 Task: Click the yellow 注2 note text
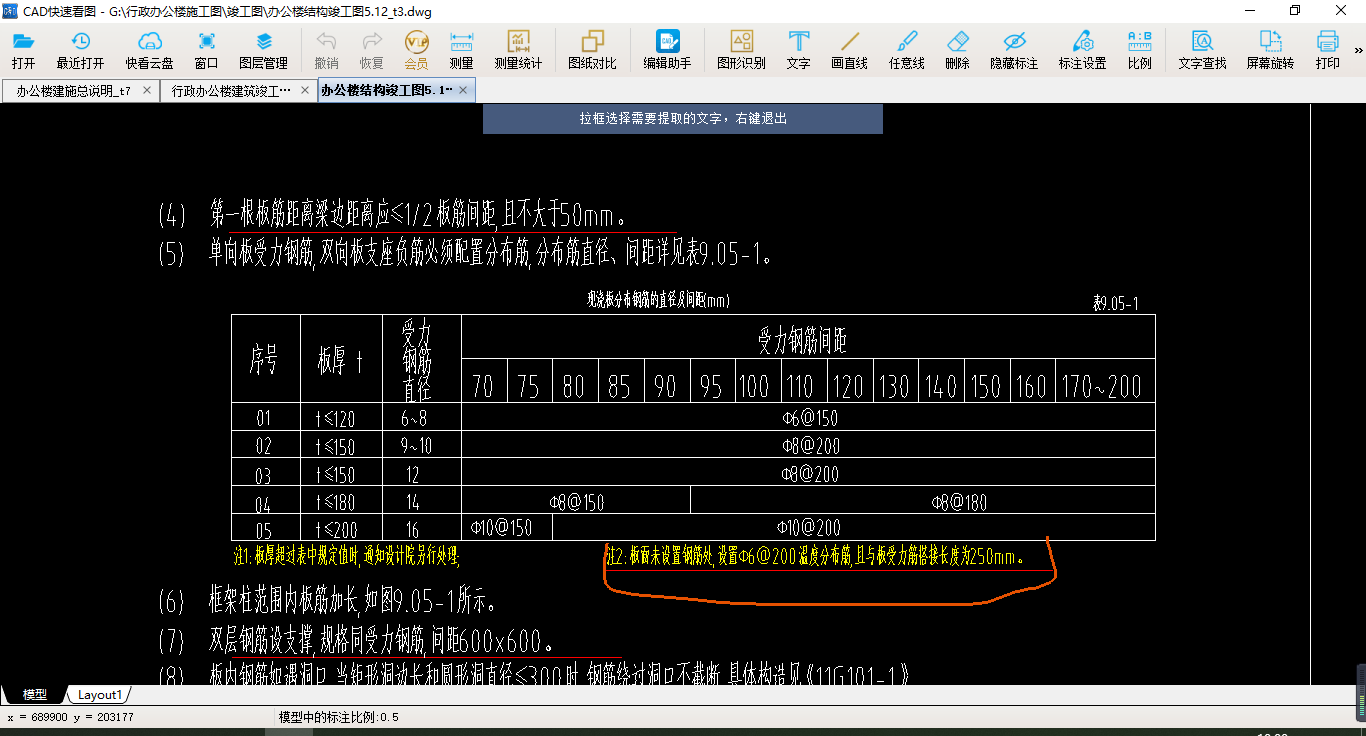[x=815, y=557]
